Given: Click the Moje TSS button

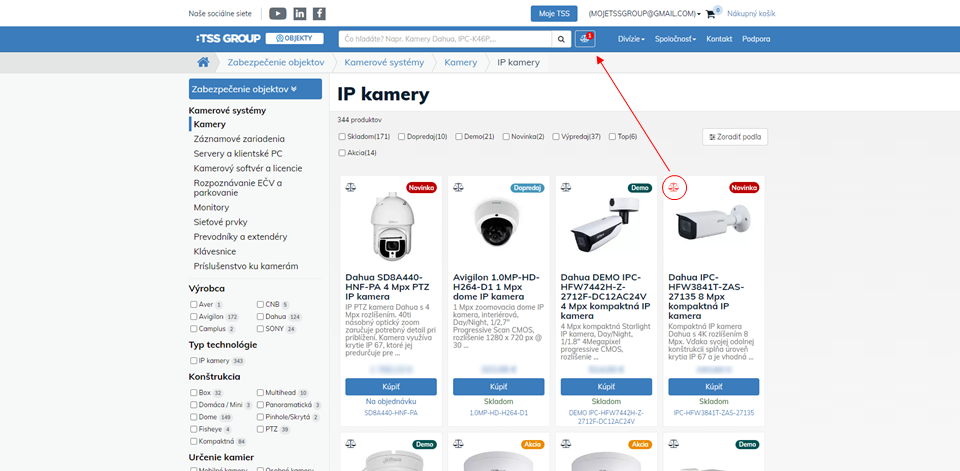Looking at the screenshot, I should tap(554, 13).
